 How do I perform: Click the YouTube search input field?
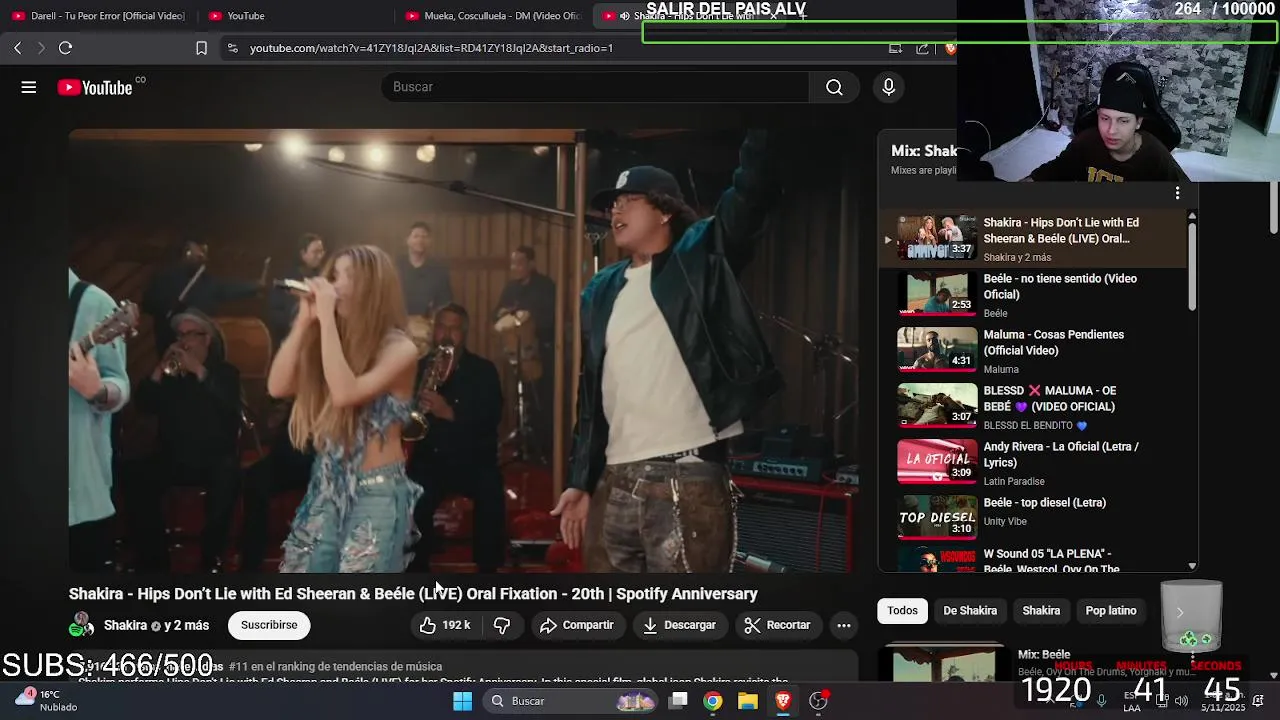[595, 87]
